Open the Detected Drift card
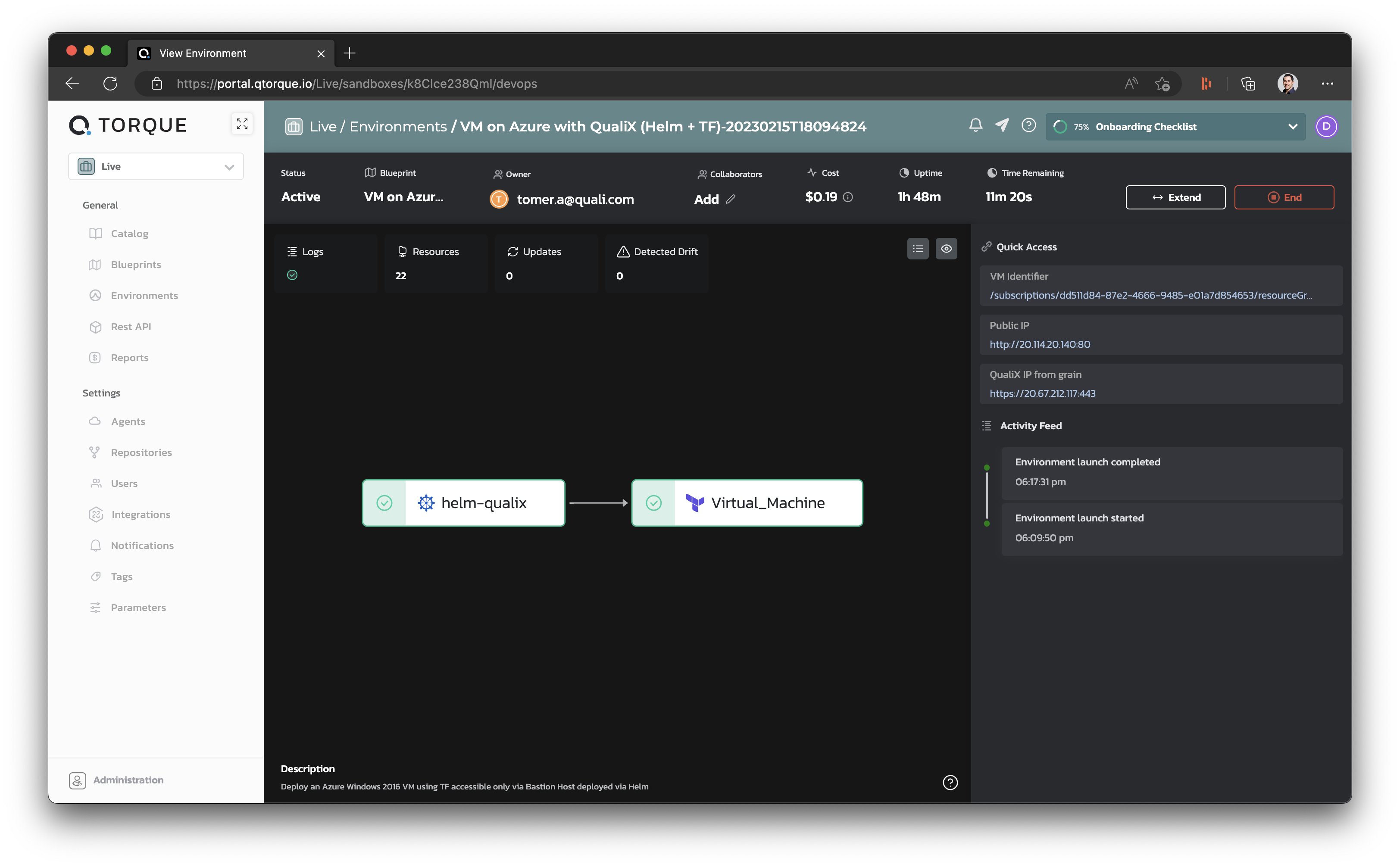Image resolution: width=1400 pixels, height=867 pixels. (x=657, y=264)
